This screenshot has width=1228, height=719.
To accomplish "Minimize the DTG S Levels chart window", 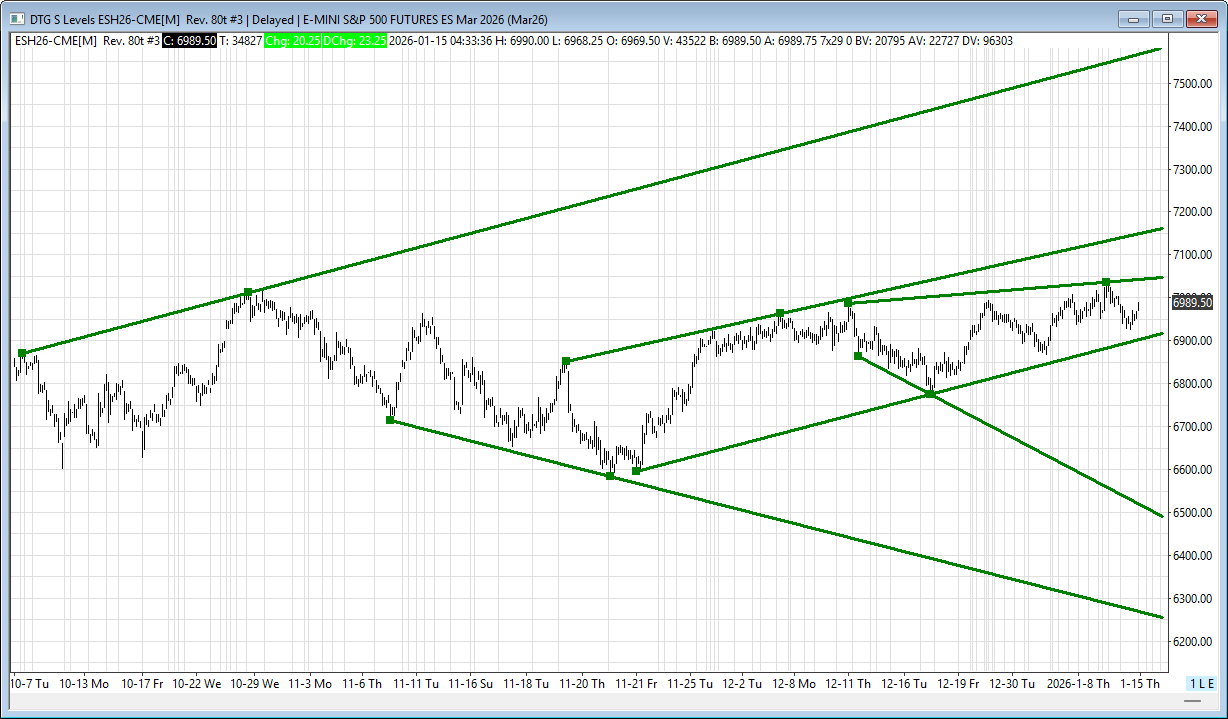I will pyautogui.click(x=1133, y=18).
